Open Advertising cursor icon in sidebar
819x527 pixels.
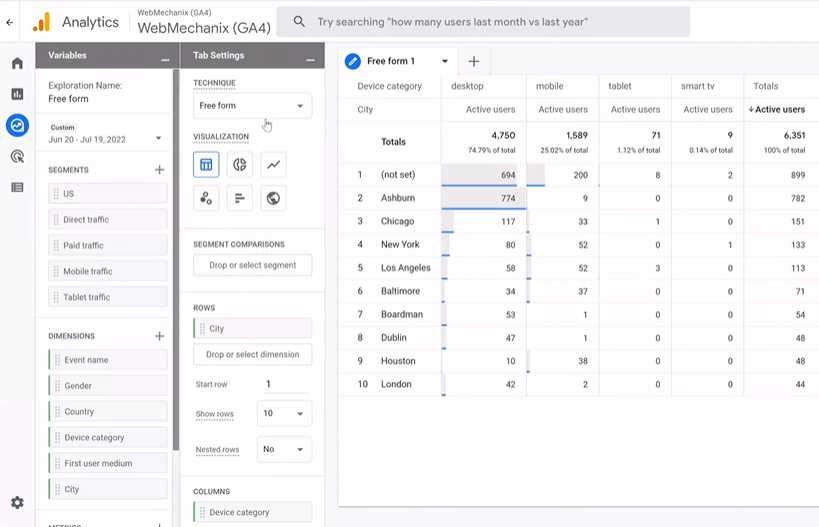point(17,156)
